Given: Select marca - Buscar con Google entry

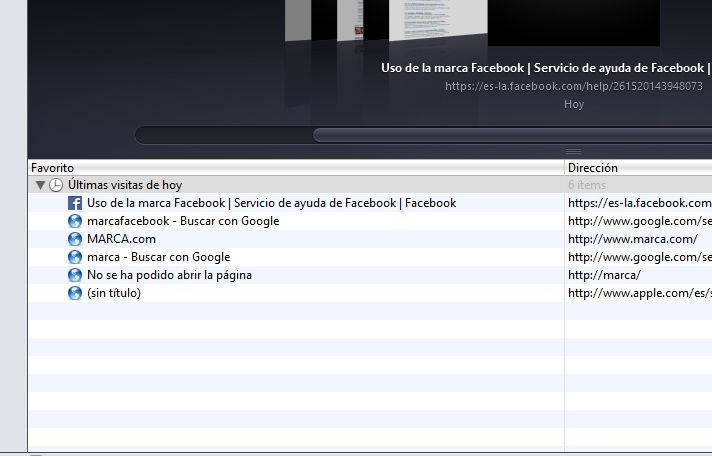Looking at the screenshot, I should 158,257.
